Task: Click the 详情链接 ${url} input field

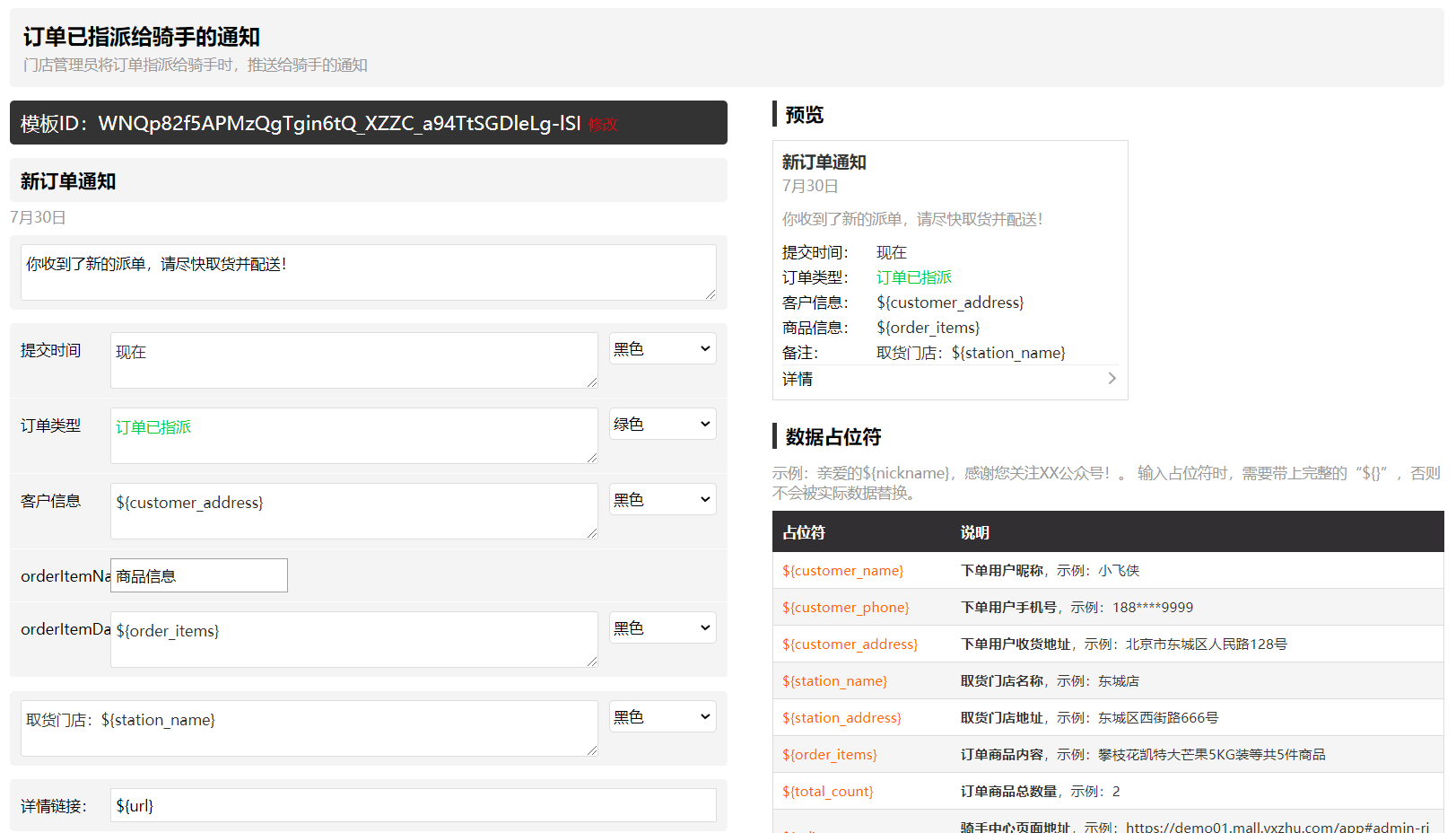Action: (413, 806)
